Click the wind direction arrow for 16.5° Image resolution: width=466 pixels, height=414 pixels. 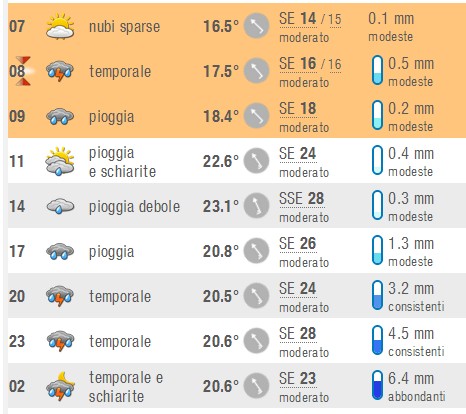(256, 26)
